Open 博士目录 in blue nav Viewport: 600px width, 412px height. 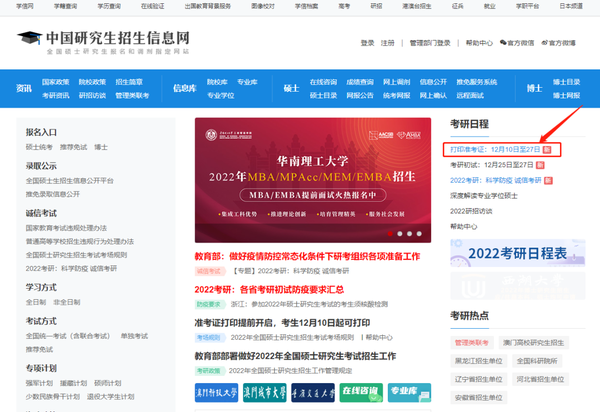tap(566, 82)
